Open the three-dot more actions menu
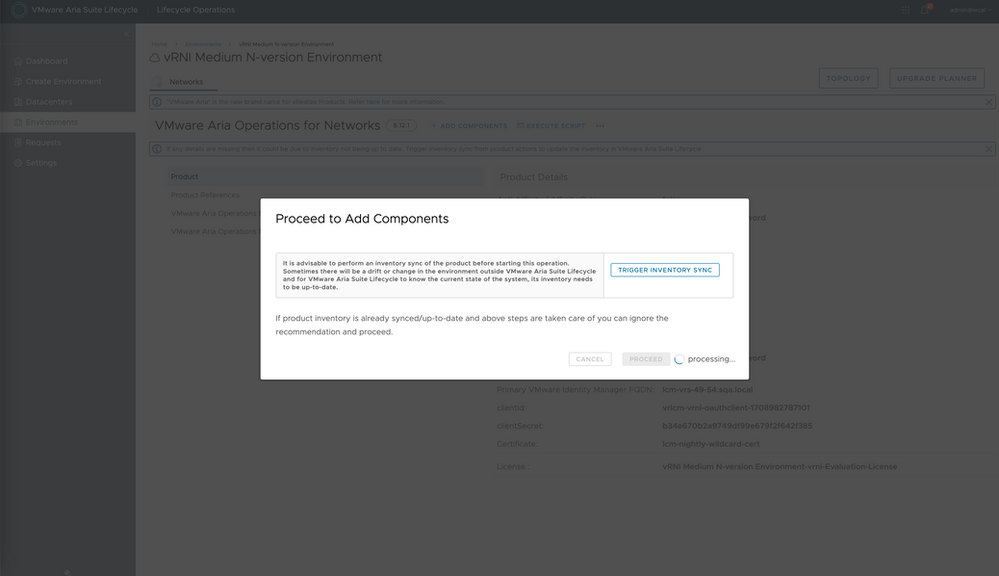The width and height of the screenshot is (999, 576). 600,126
